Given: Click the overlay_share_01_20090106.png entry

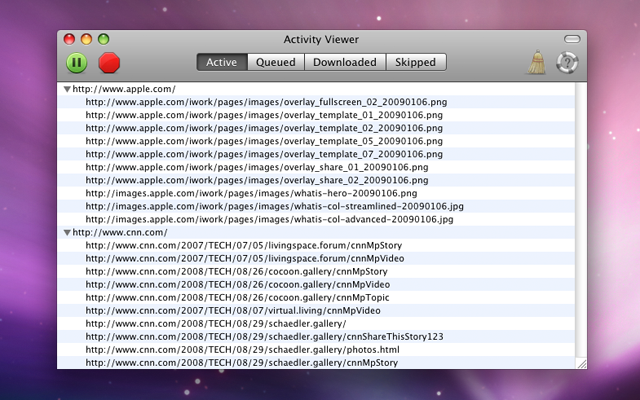Looking at the screenshot, I should point(256,167).
